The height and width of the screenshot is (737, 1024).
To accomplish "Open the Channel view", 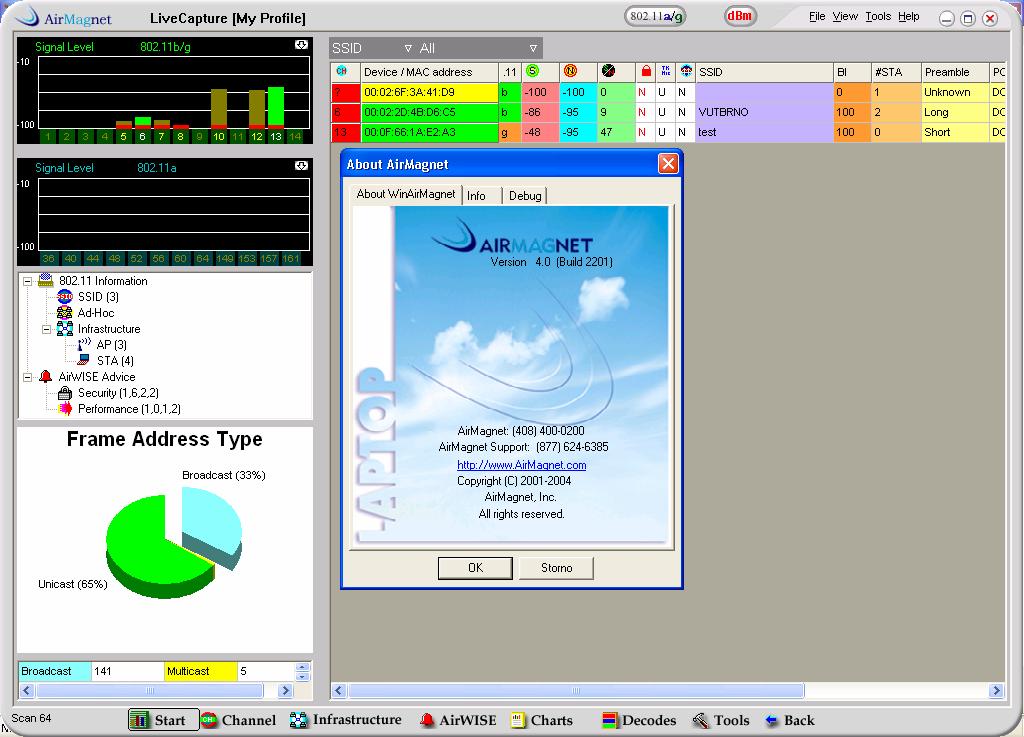I will click(x=238, y=720).
